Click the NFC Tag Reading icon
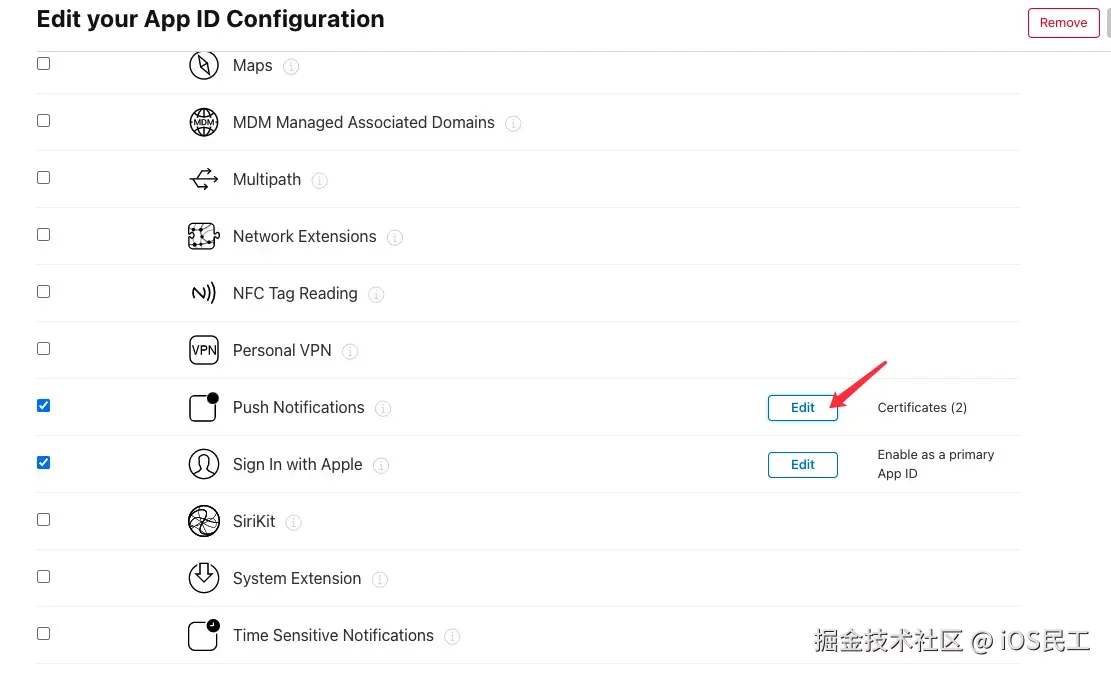Viewport: 1111px width, 675px height. click(204, 293)
